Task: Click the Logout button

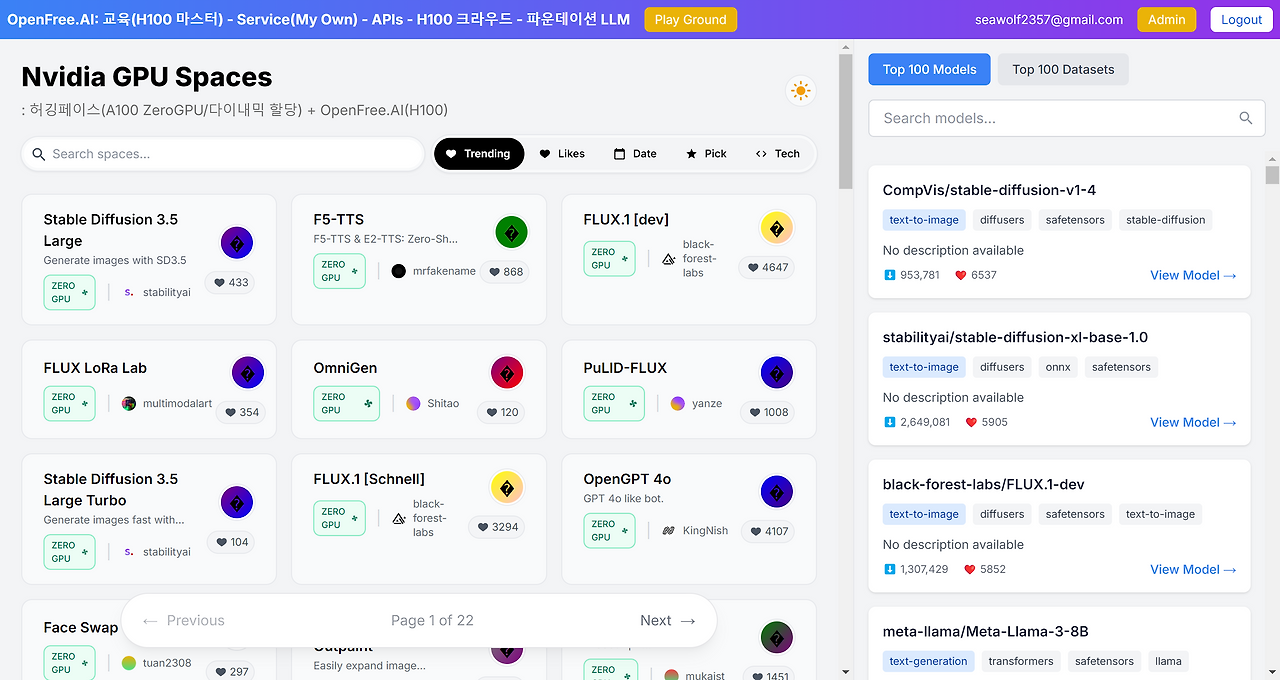Action: coord(1242,20)
